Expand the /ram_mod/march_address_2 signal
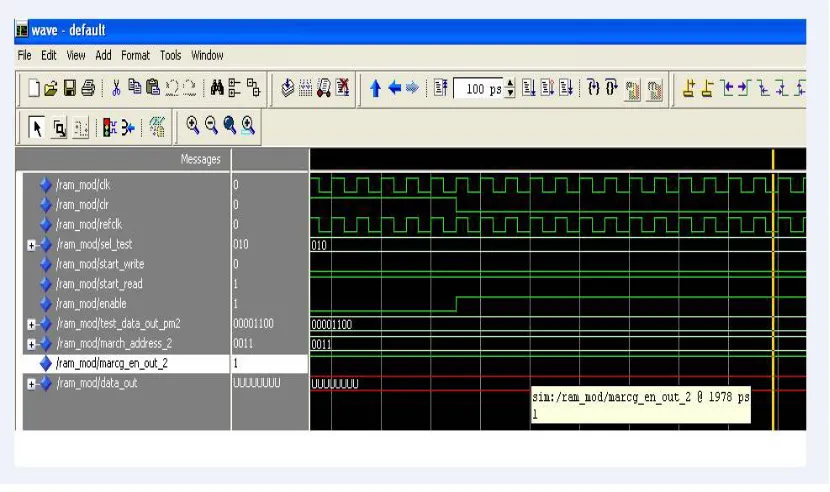The height and width of the screenshot is (492, 830). point(31,344)
